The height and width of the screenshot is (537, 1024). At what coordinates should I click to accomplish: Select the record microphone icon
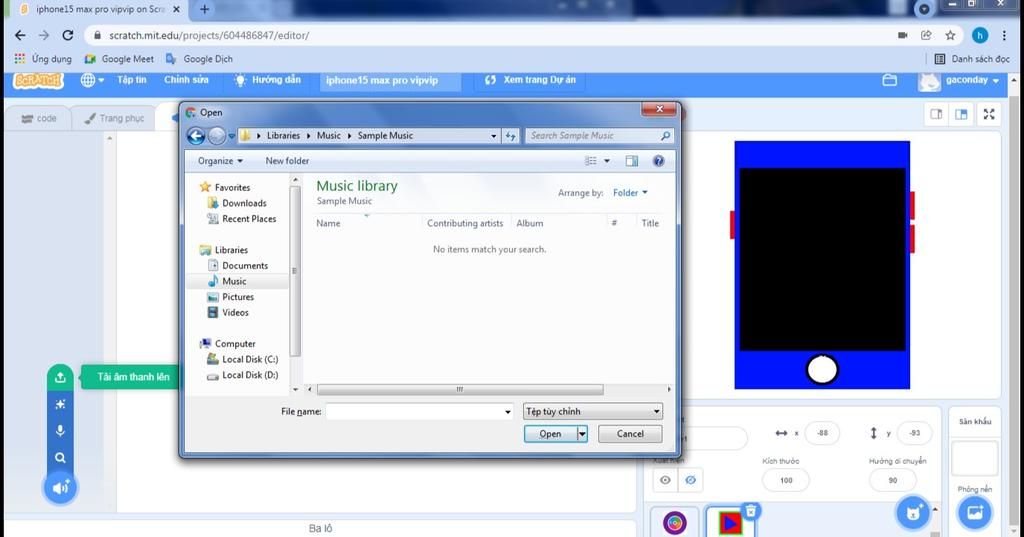(60, 431)
